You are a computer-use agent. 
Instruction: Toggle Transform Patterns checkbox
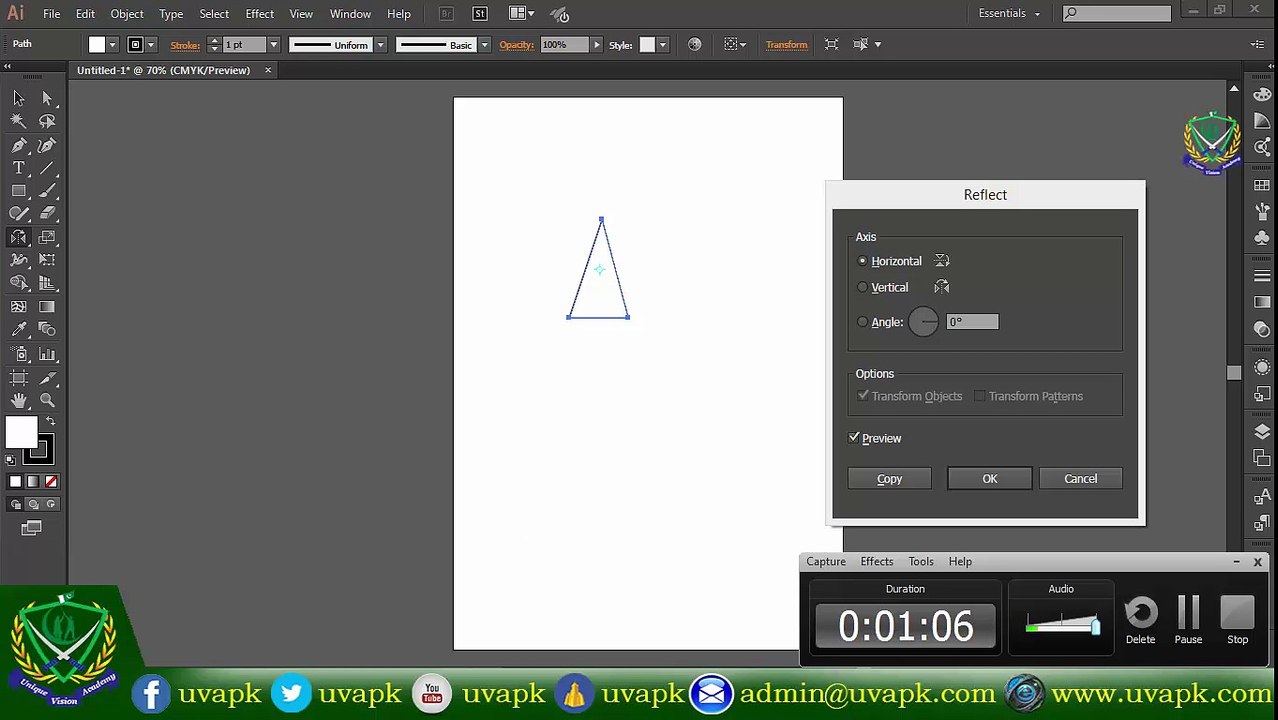(980, 396)
